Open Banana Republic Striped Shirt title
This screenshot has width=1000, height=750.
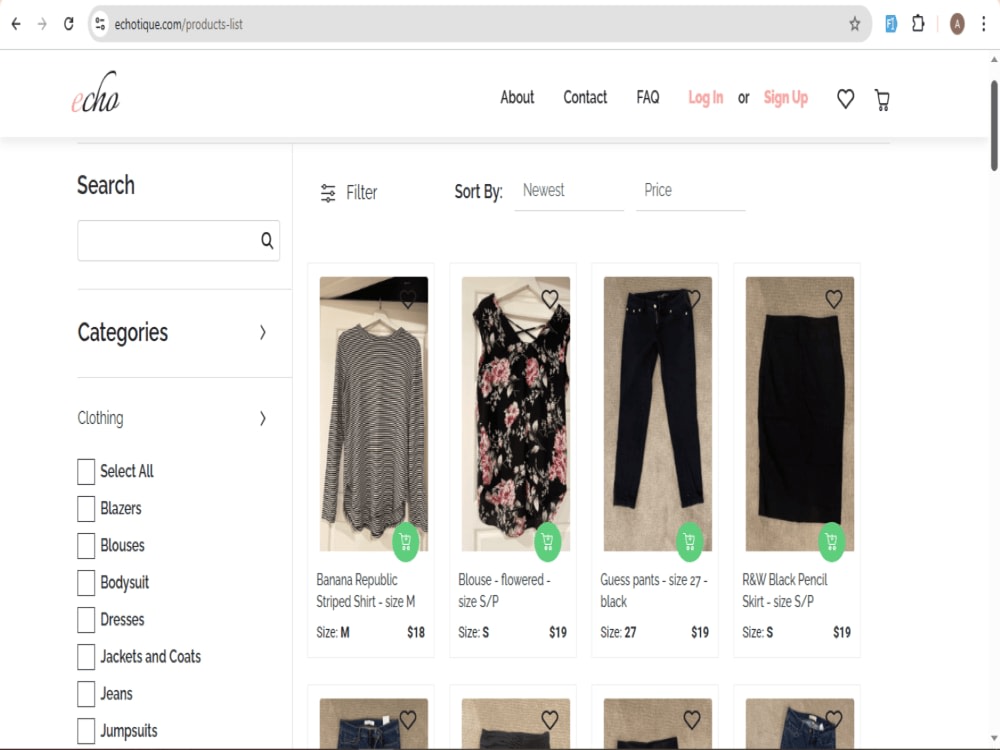coord(365,591)
